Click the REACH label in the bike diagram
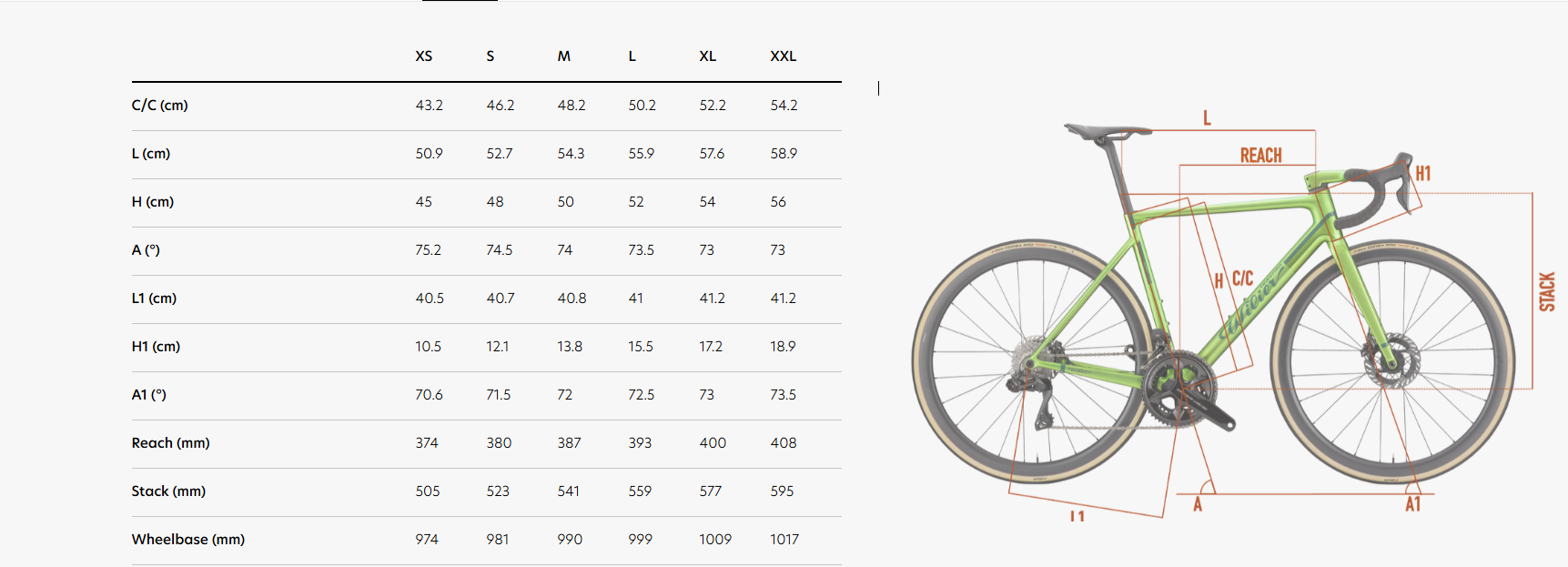 coord(1260,156)
